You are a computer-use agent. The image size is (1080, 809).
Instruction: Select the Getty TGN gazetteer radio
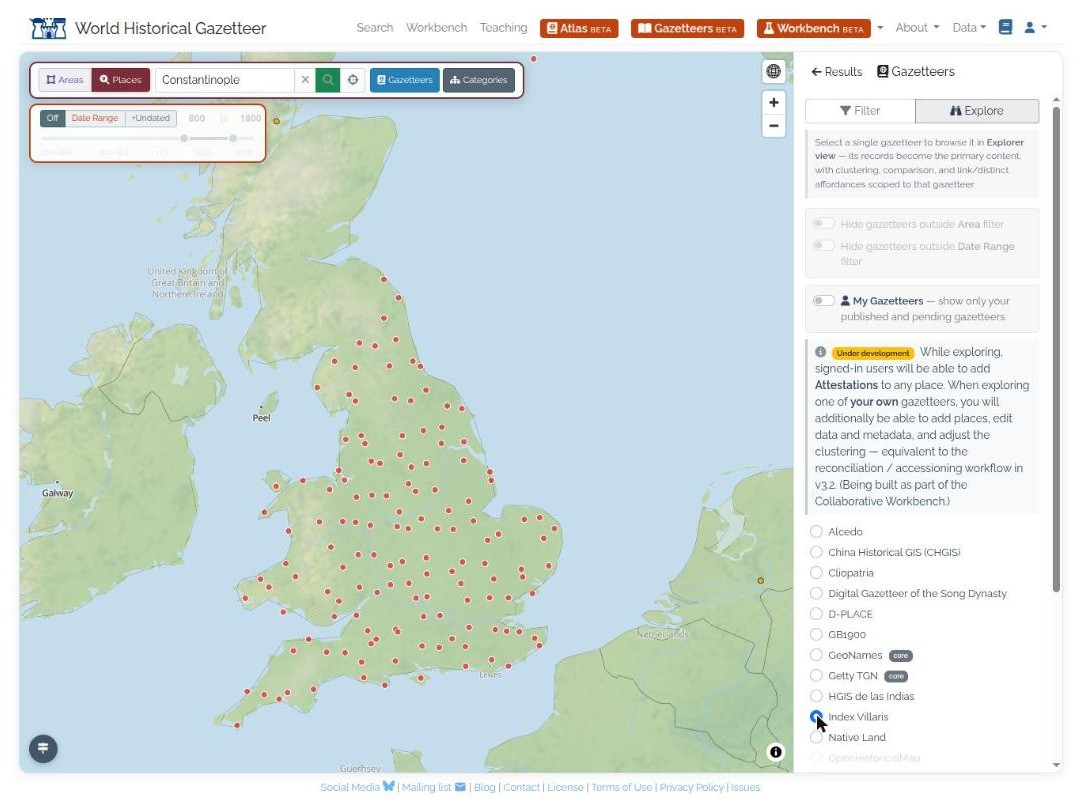[816, 675]
